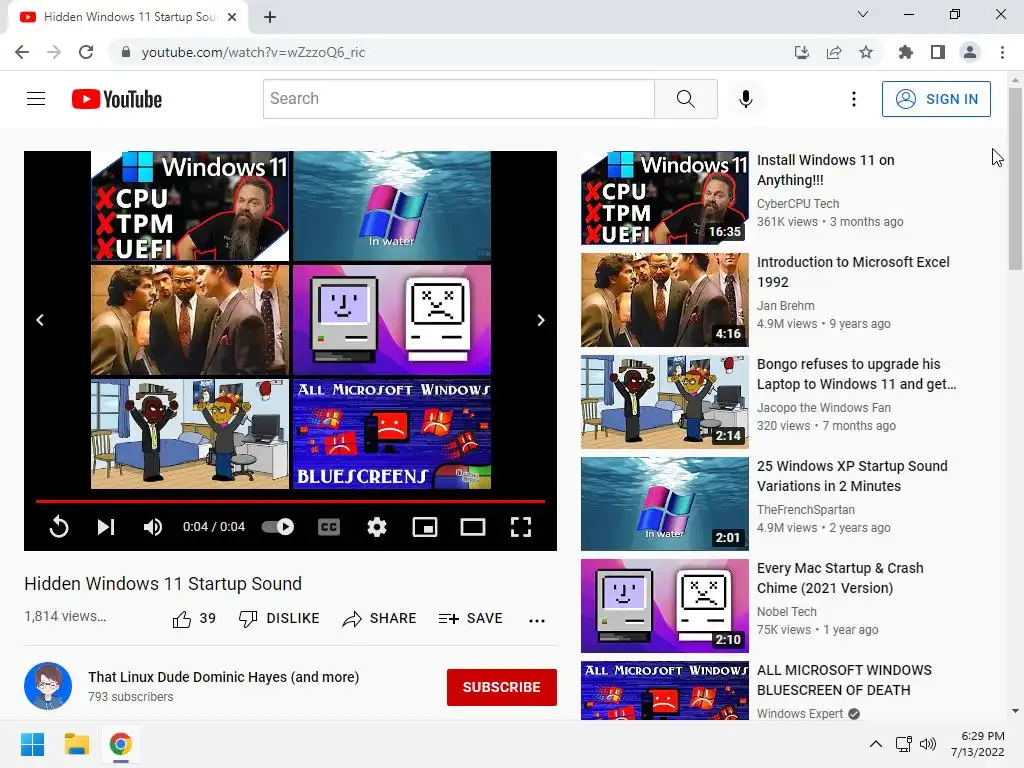The width and height of the screenshot is (1024, 768).
Task: Save video to playlist with SAVE
Action: [470, 618]
